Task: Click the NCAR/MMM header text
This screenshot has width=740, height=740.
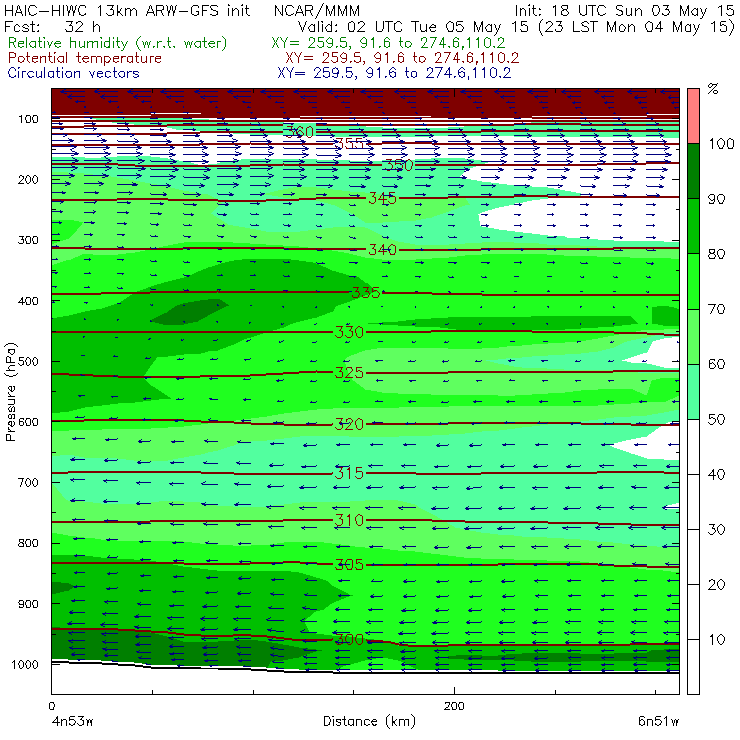Action: coord(317,11)
